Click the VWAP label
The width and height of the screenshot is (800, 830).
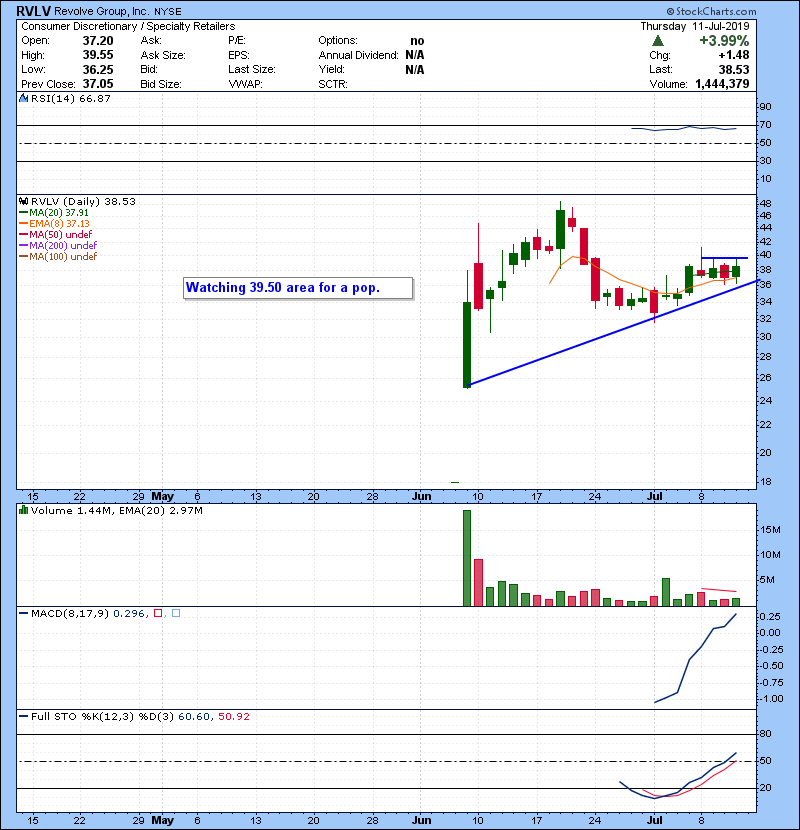click(x=245, y=84)
